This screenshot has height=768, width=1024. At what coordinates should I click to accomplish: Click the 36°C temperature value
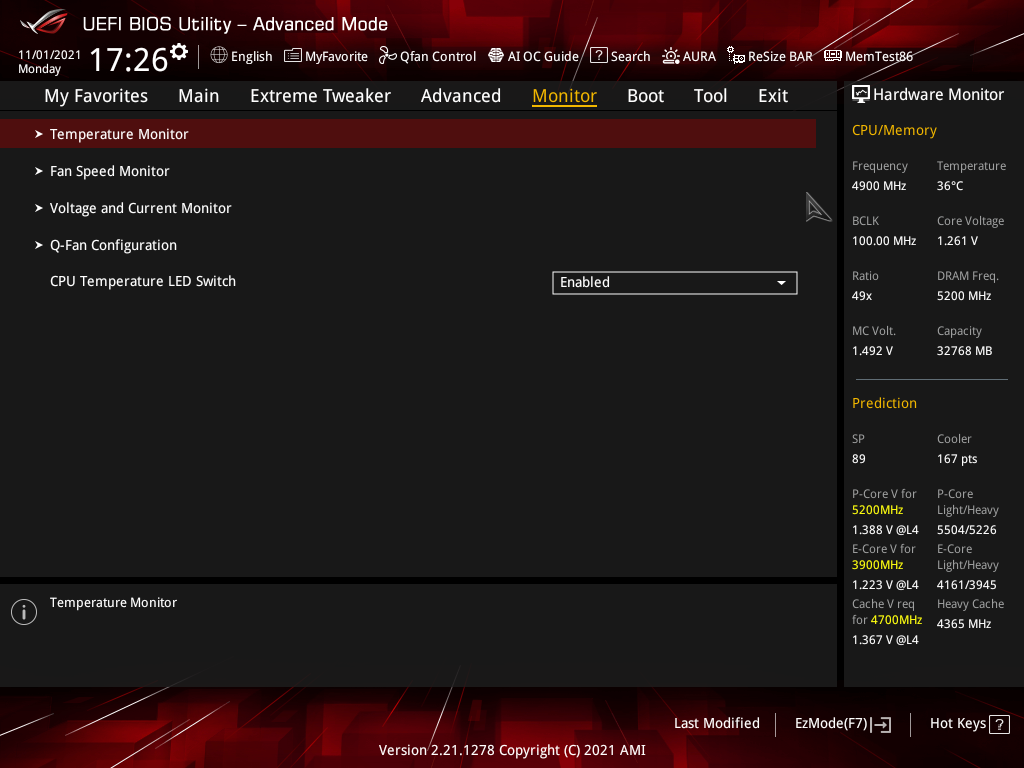tap(950, 186)
